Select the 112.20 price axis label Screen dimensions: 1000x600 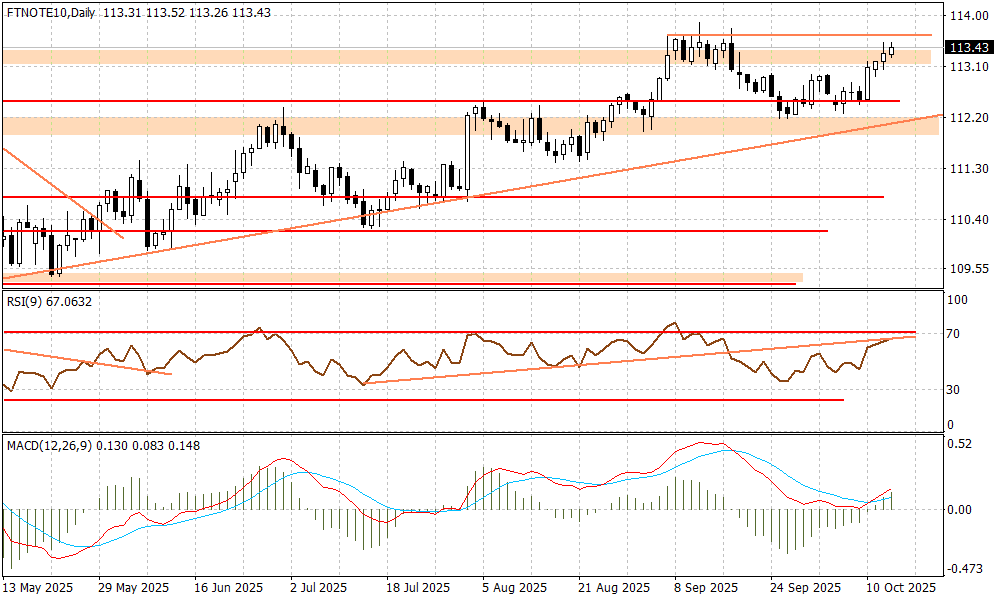pyautogui.click(x=966, y=118)
